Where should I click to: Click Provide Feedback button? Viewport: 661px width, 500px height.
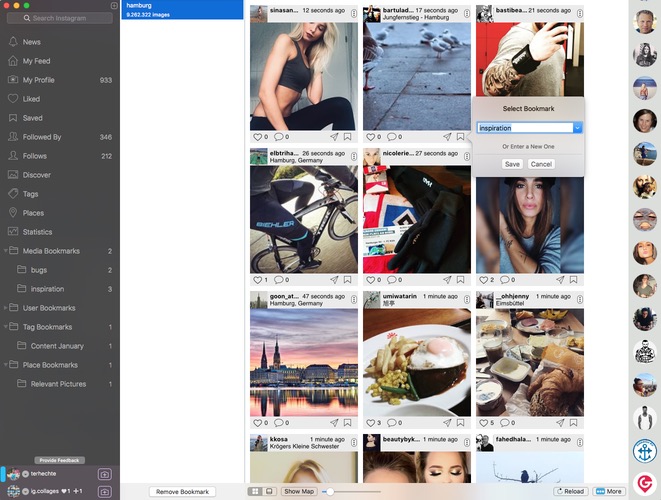coord(59,460)
